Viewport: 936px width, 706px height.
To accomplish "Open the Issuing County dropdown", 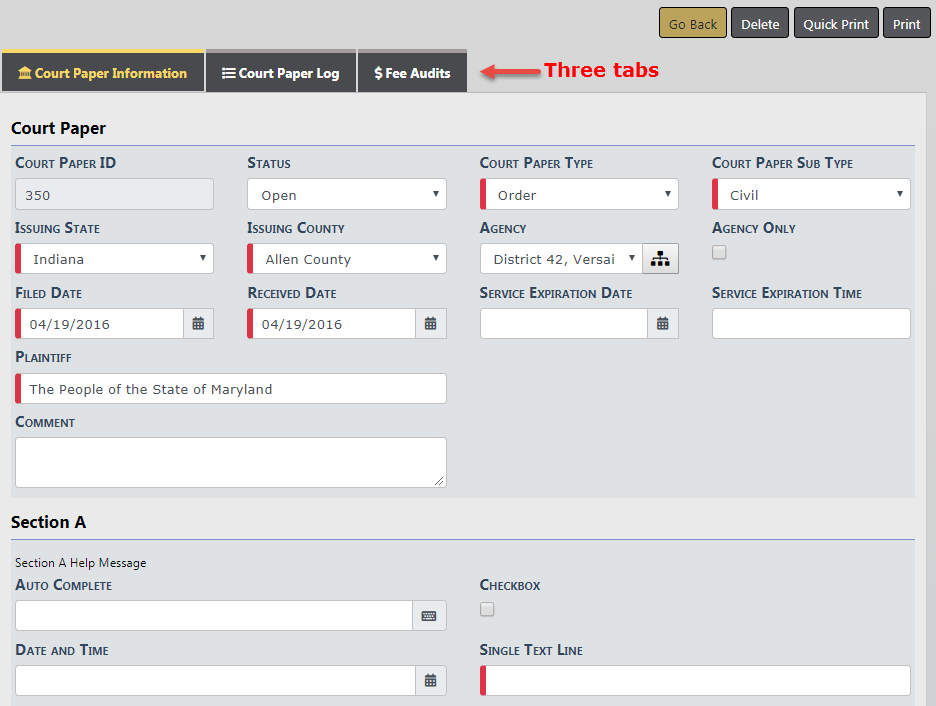I will tap(346, 259).
